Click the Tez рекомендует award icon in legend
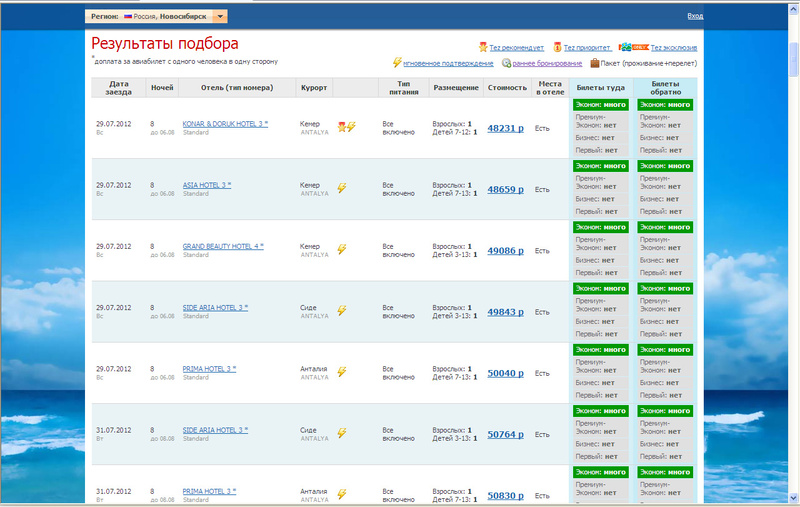Image resolution: width=800 pixels, height=507 pixels. click(483, 47)
